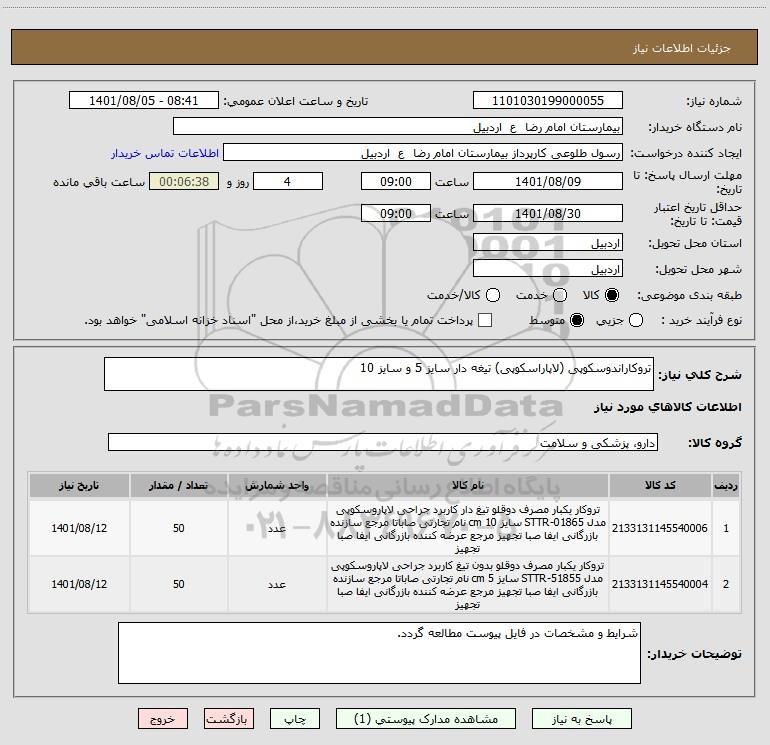Click the پاسخ به نیاز button

click(582, 719)
